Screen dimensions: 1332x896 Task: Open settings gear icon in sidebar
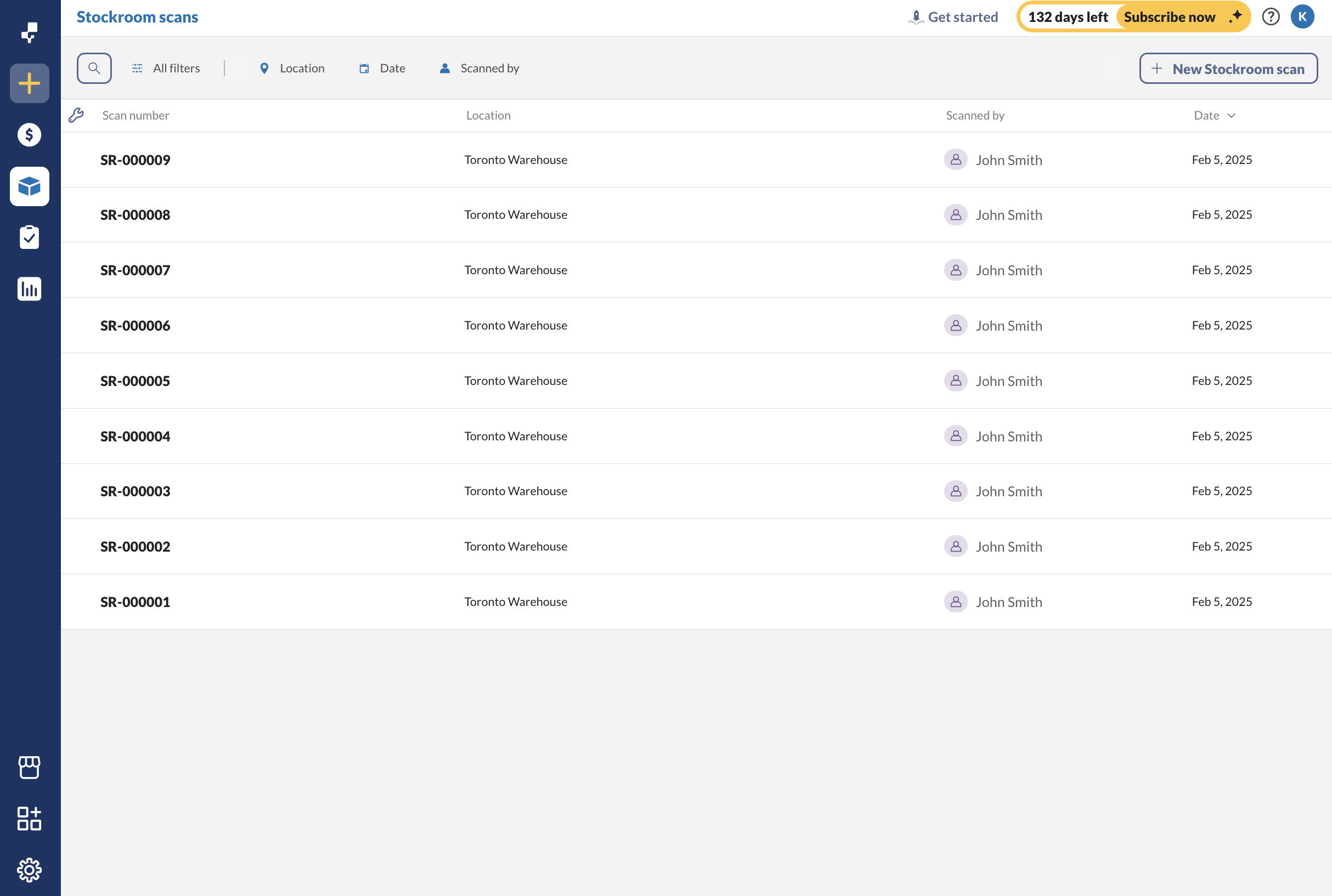(29, 870)
